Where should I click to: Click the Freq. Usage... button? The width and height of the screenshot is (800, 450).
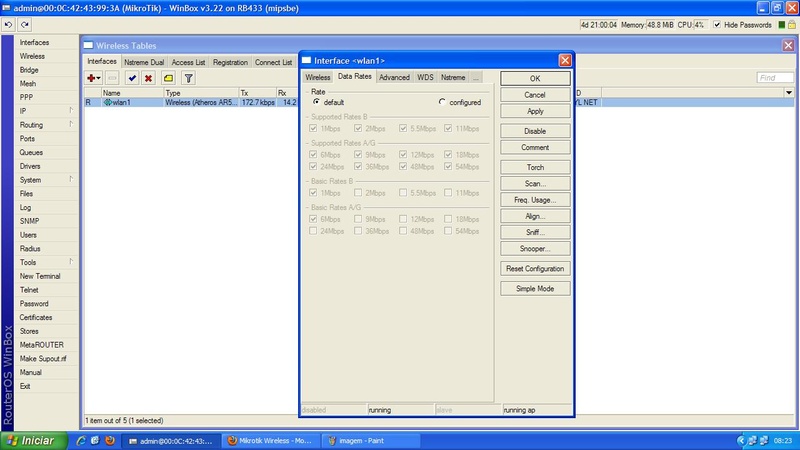coord(535,200)
